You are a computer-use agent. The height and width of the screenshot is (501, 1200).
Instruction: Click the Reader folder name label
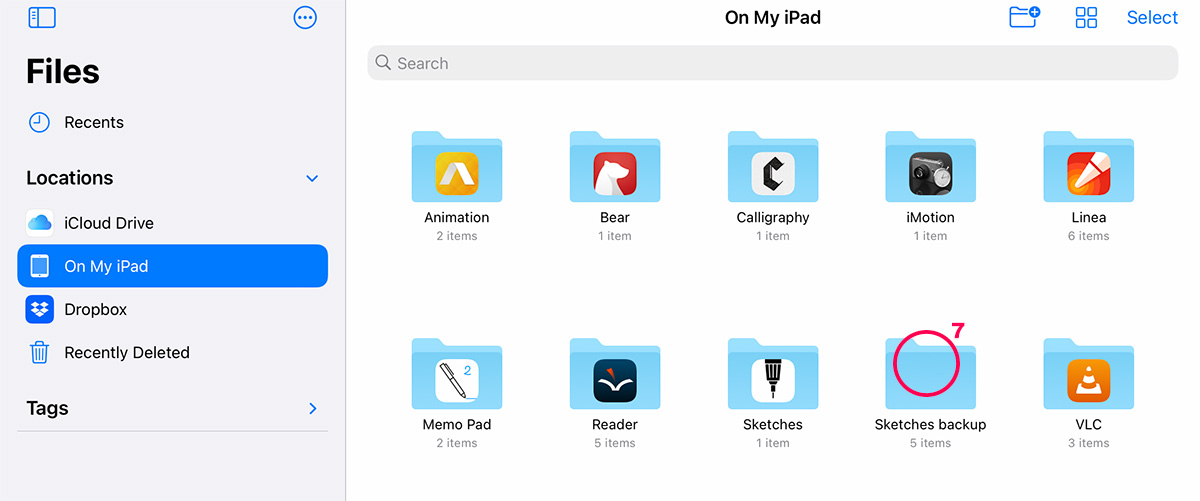pyautogui.click(x=615, y=424)
